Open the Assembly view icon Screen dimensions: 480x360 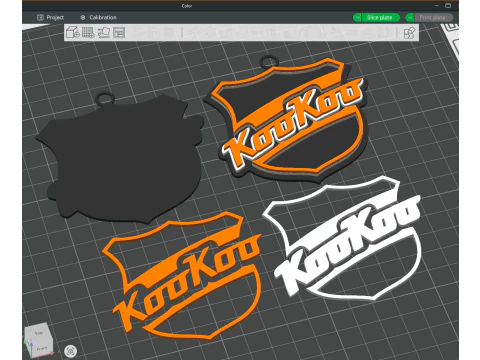point(409,33)
